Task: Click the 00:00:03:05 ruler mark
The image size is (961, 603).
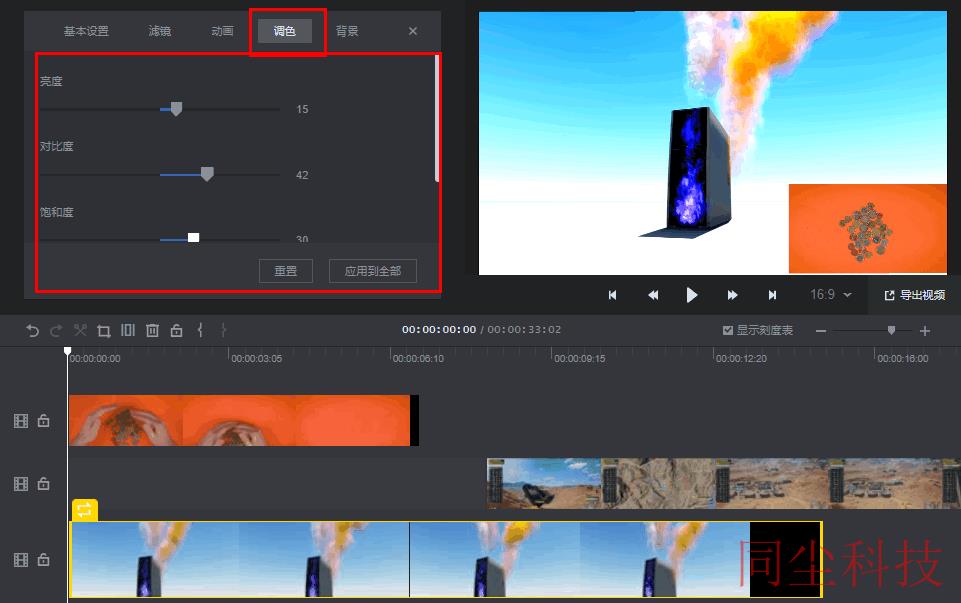Action: click(x=256, y=358)
